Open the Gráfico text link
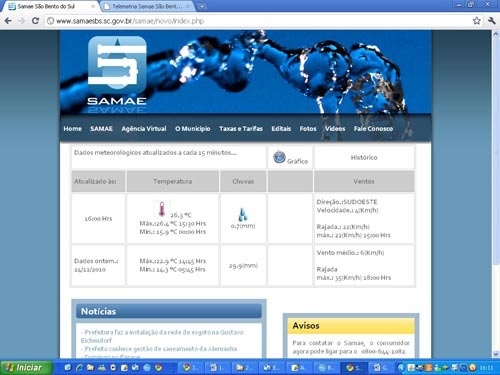The height and width of the screenshot is (375, 500). click(297, 161)
